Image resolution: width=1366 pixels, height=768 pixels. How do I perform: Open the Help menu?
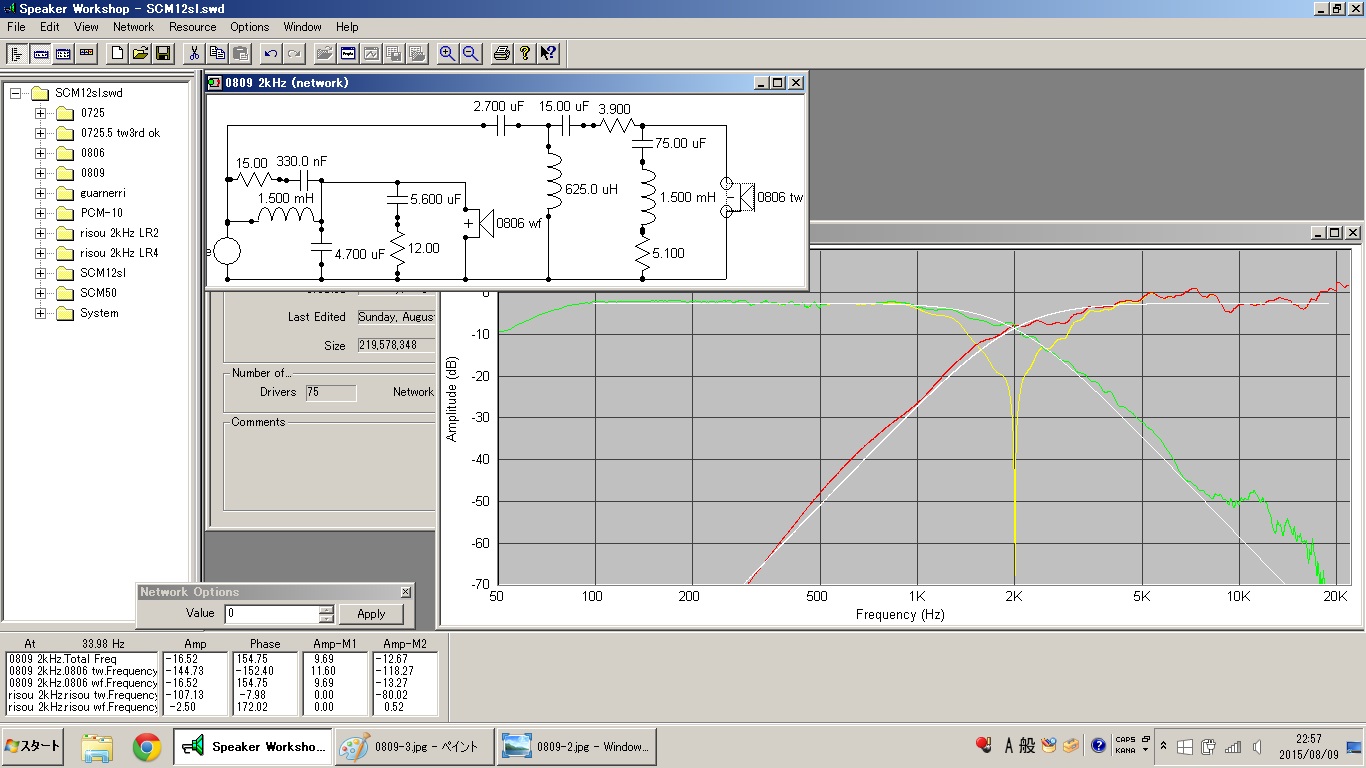(347, 27)
